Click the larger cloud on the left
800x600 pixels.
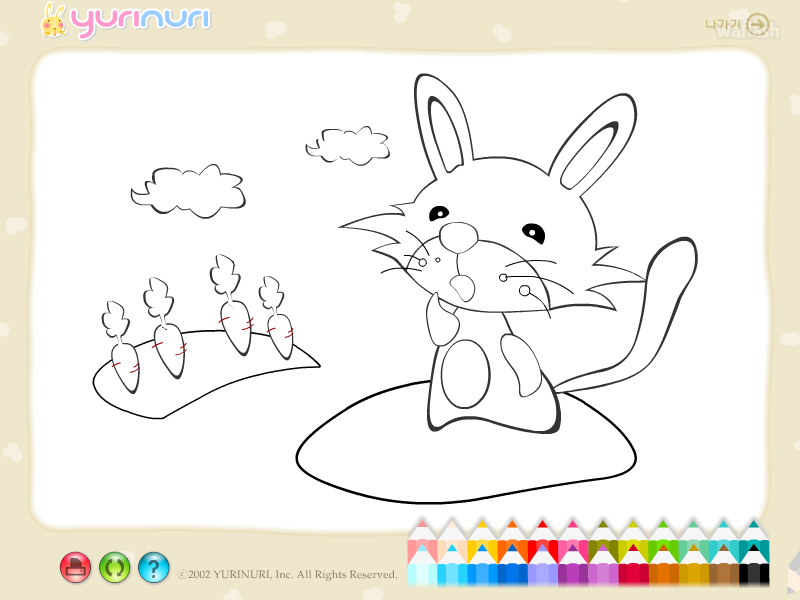click(188, 191)
